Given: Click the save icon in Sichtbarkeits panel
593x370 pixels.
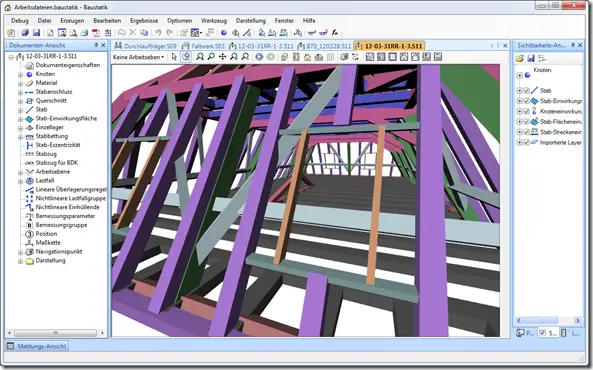Looking at the screenshot, I should (x=531, y=58).
